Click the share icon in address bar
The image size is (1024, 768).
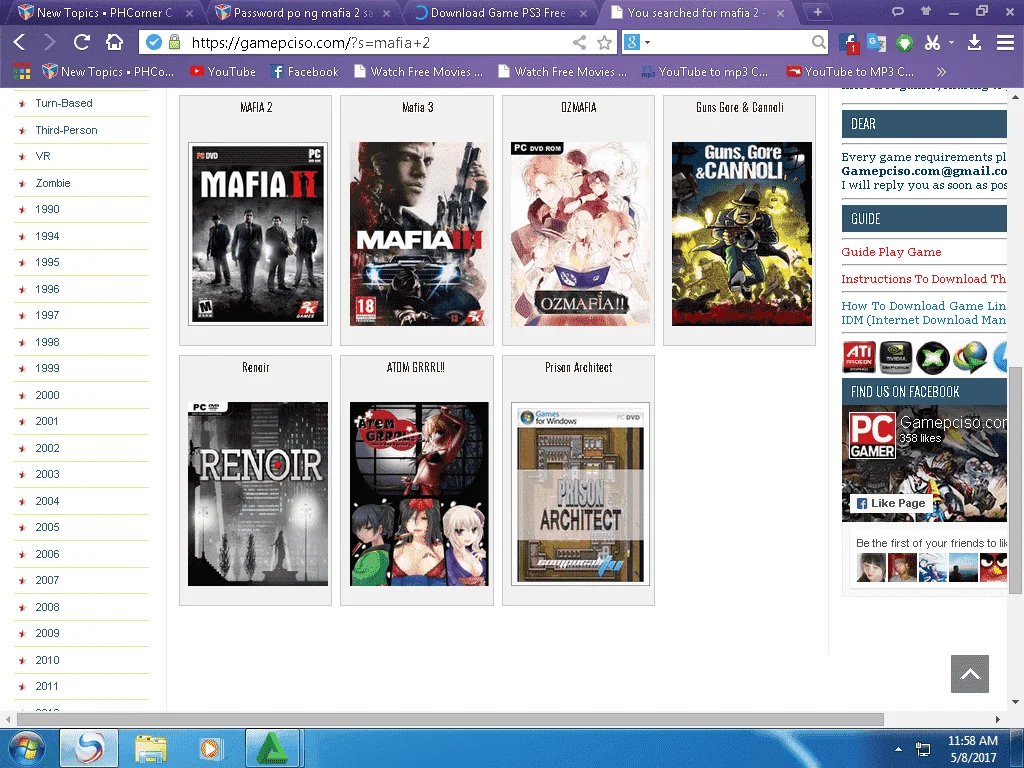point(579,43)
